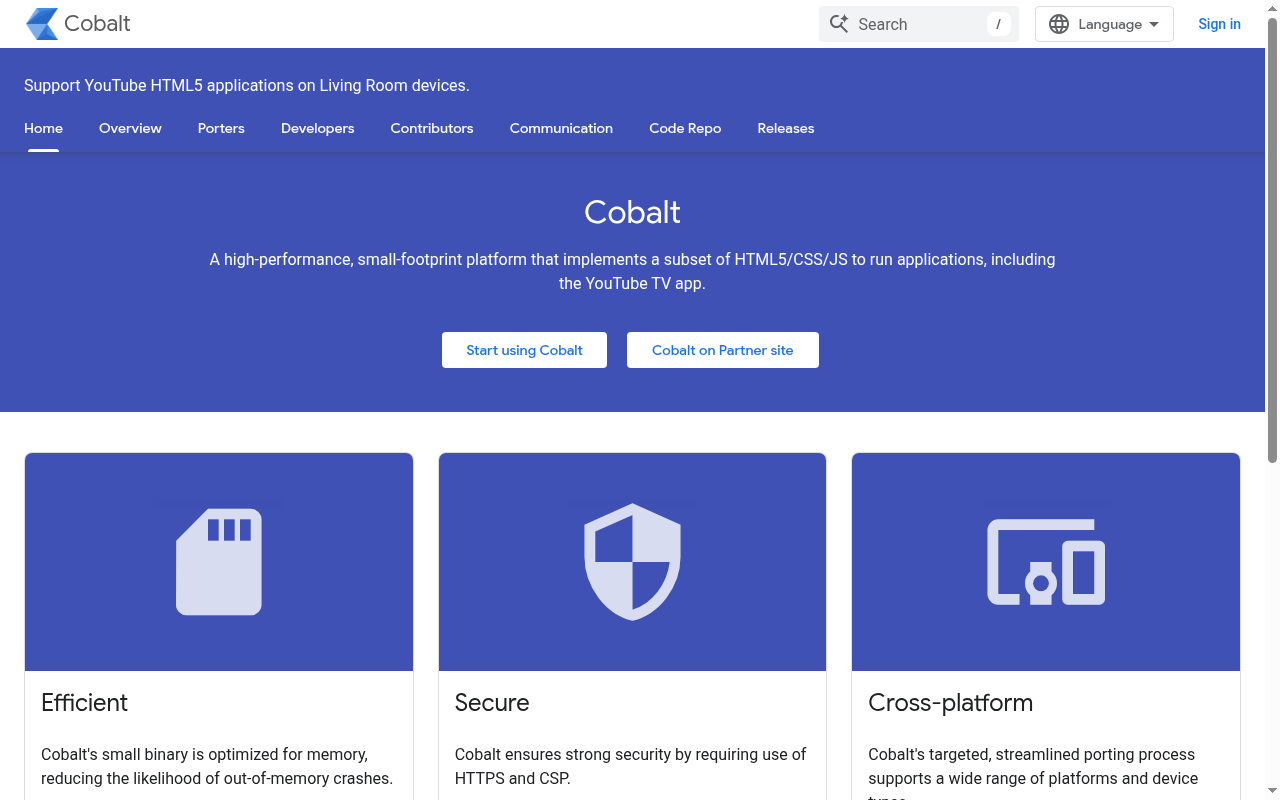This screenshot has width=1280, height=800.
Task: Click the Cross-platform card heading
Action: [951, 702]
